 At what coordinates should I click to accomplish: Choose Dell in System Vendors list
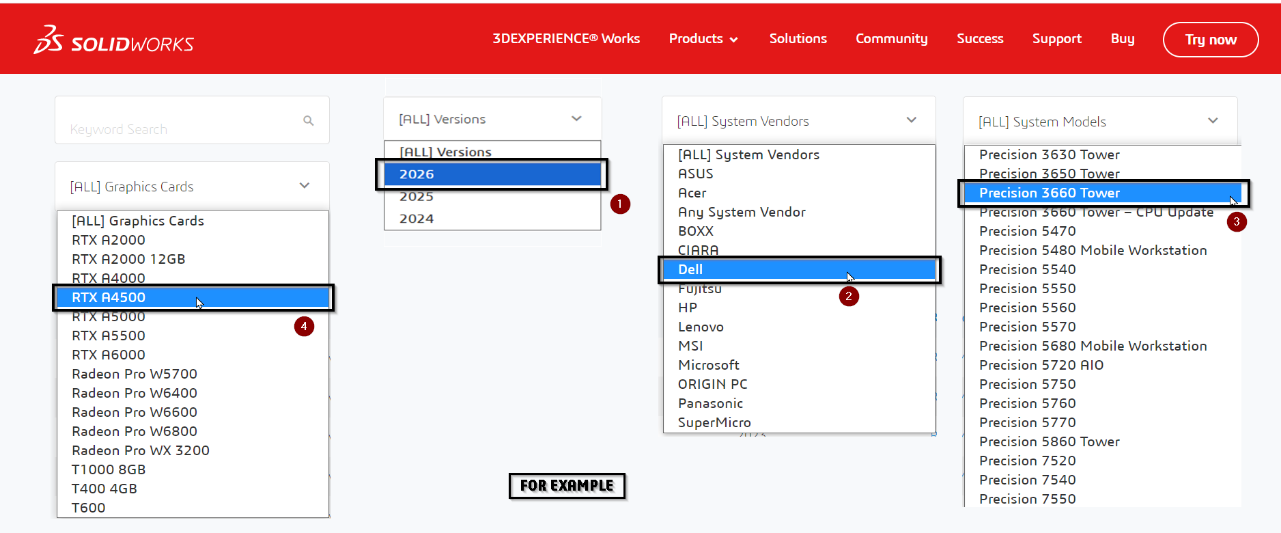[798, 269]
